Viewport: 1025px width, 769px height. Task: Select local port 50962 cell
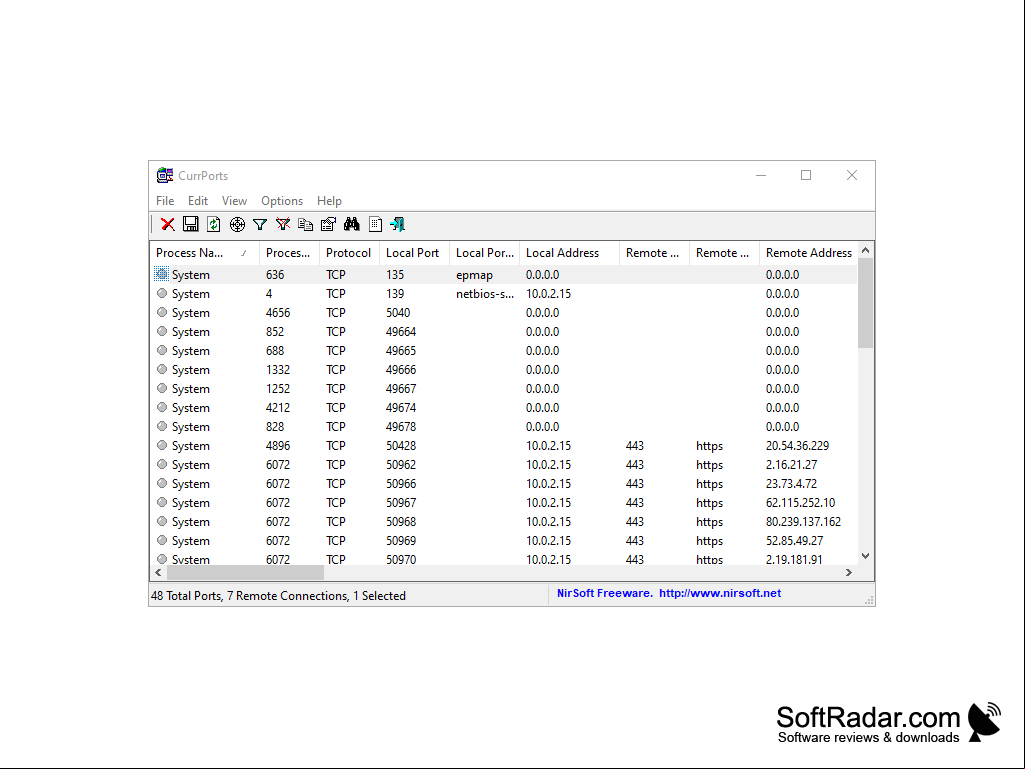click(x=401, y=464)
